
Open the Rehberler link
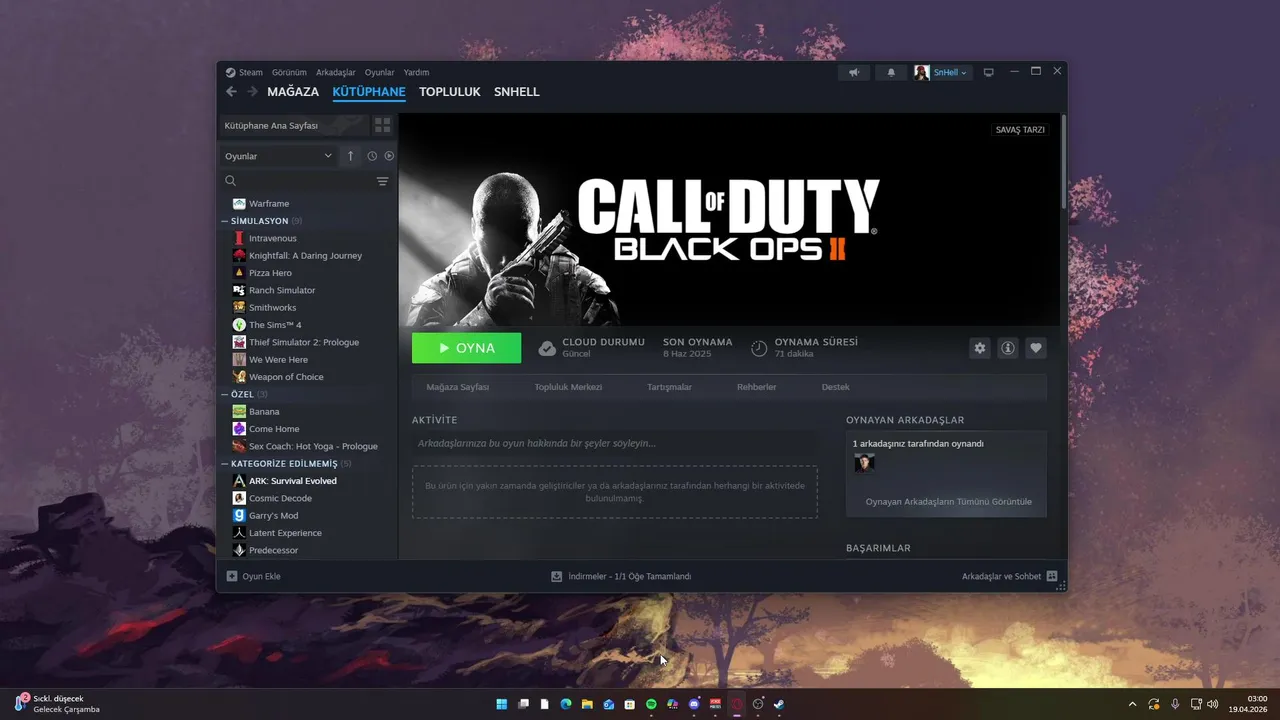click(757, 387)
